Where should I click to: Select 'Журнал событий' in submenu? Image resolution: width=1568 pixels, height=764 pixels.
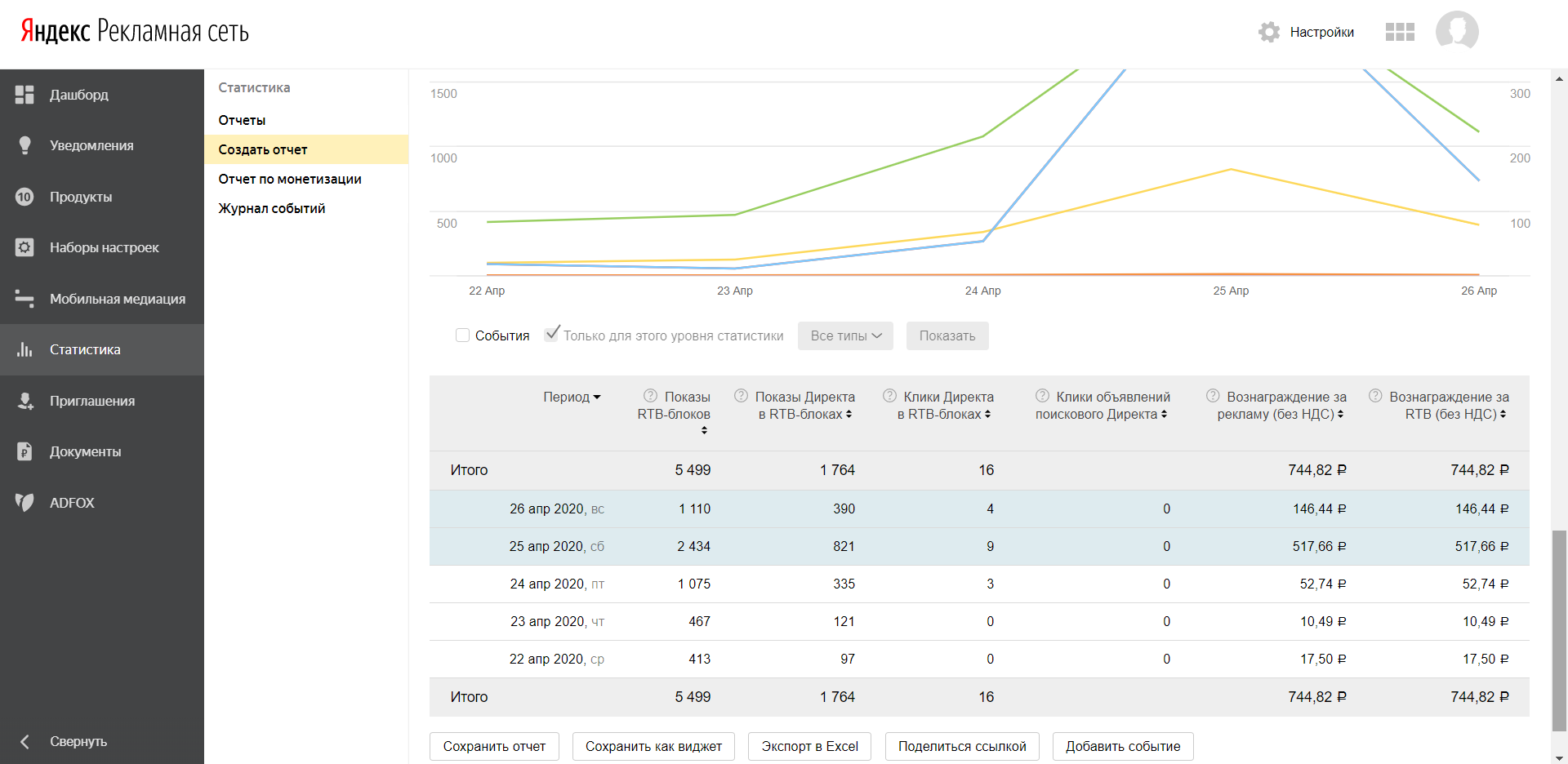(x=272, y=208)
